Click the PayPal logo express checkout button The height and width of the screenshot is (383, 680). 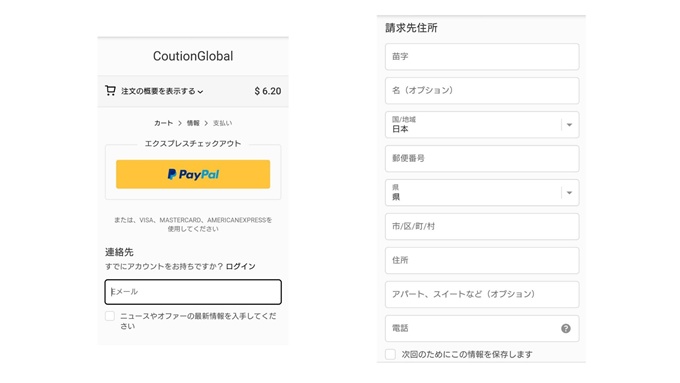(x=193, y=174)
